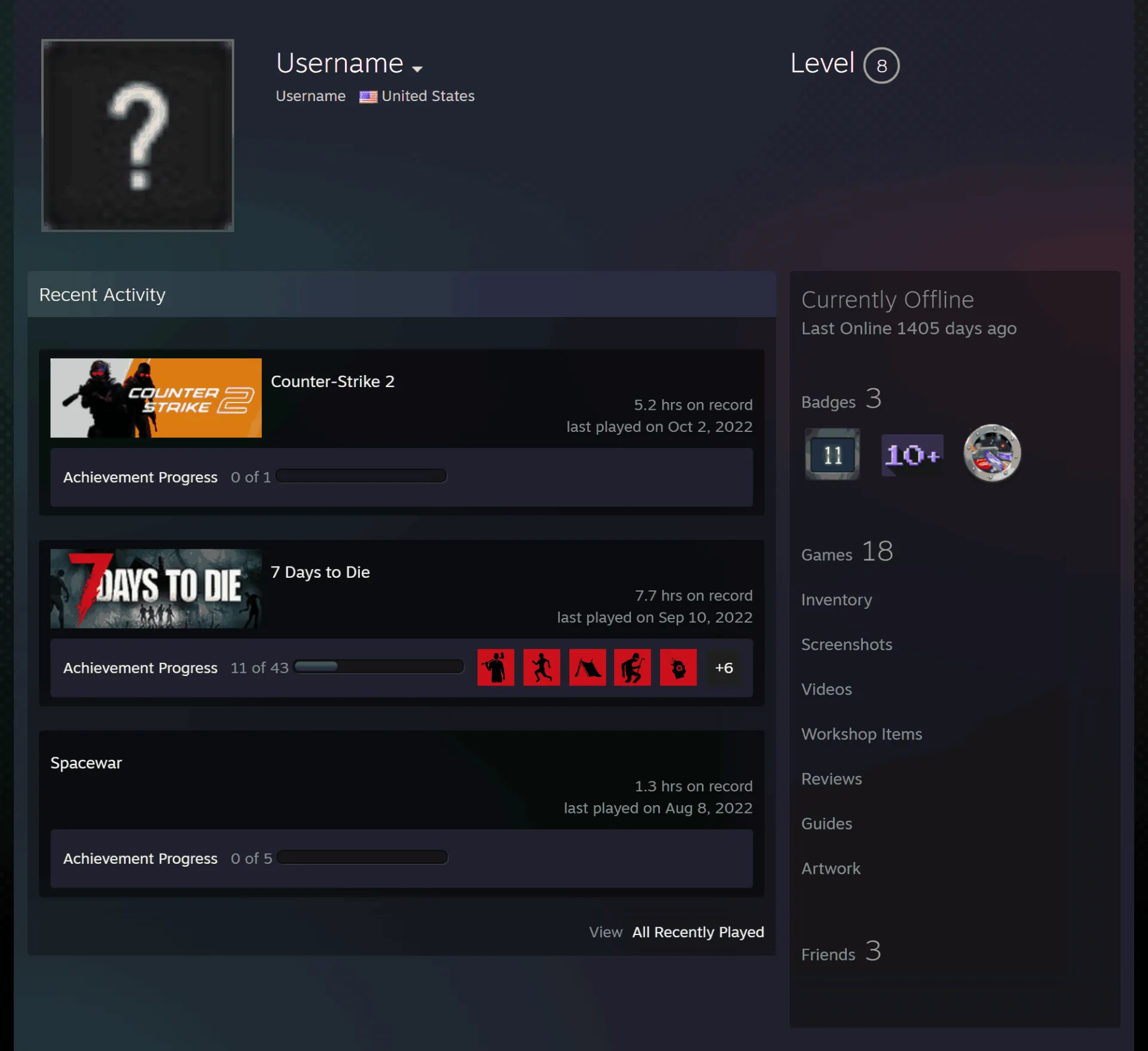Open the Workshop Items link
Viewport: 1148px width, 1051px height.
[x=862, y=735]
